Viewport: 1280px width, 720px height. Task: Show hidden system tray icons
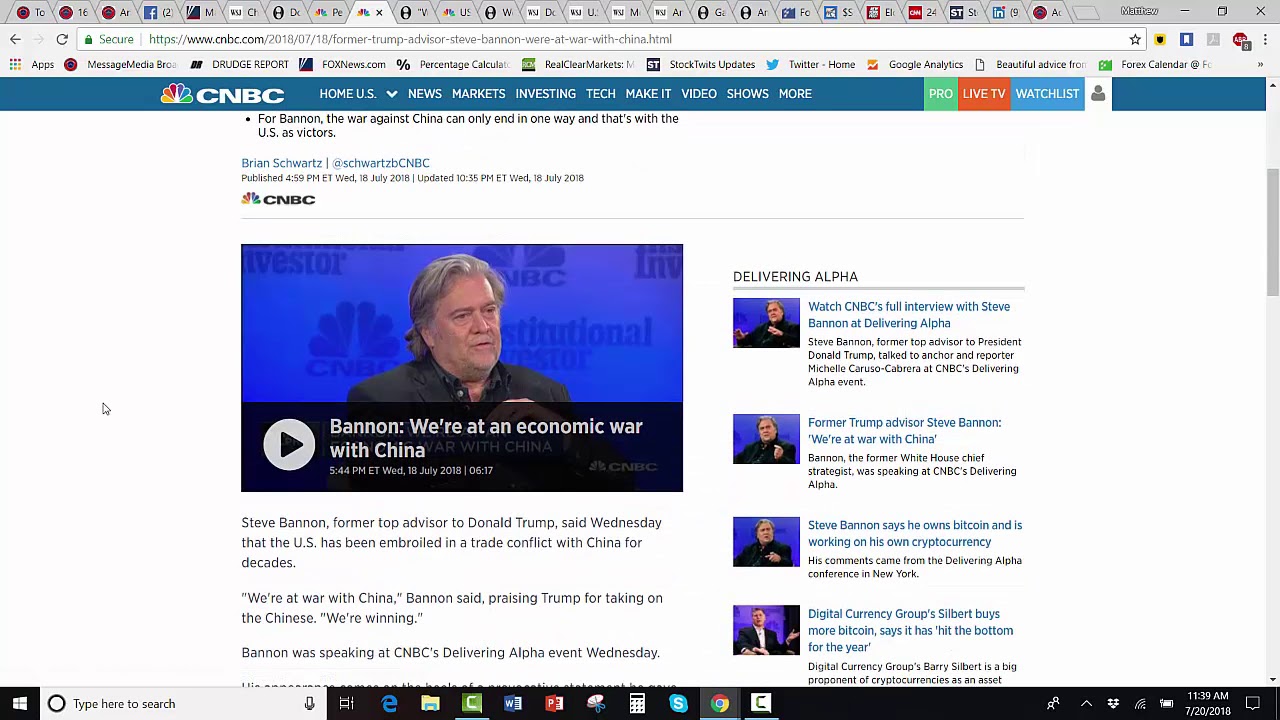pos(1086,704)
